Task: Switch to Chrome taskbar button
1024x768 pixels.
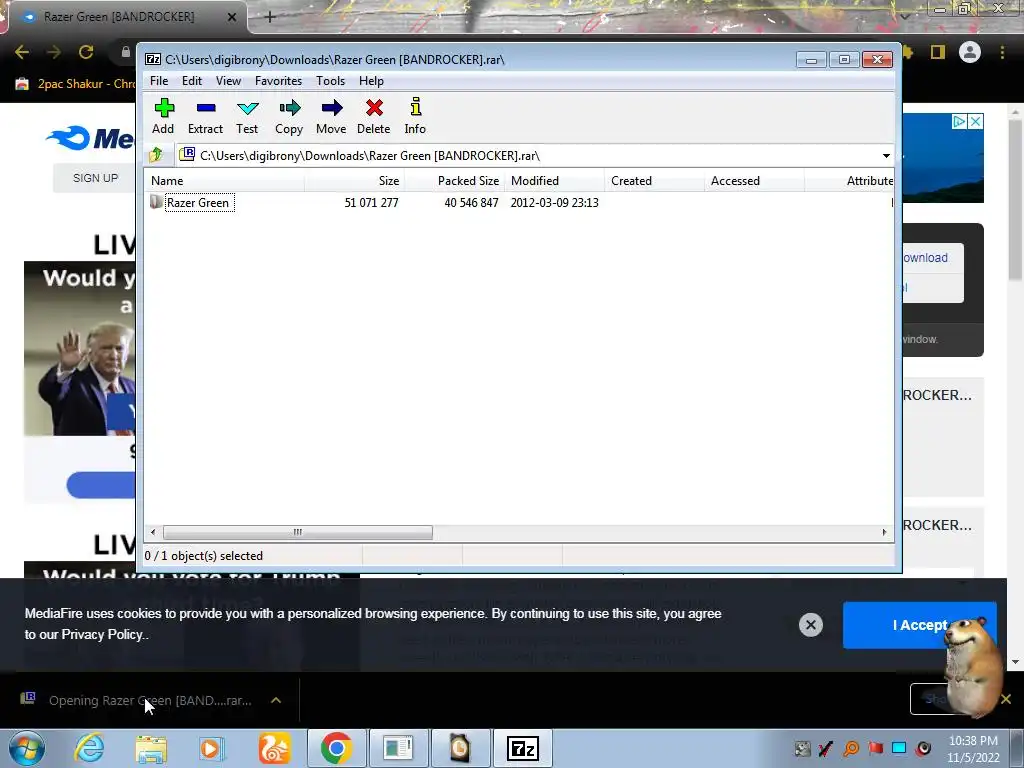Action: click(x=336, y=748)
